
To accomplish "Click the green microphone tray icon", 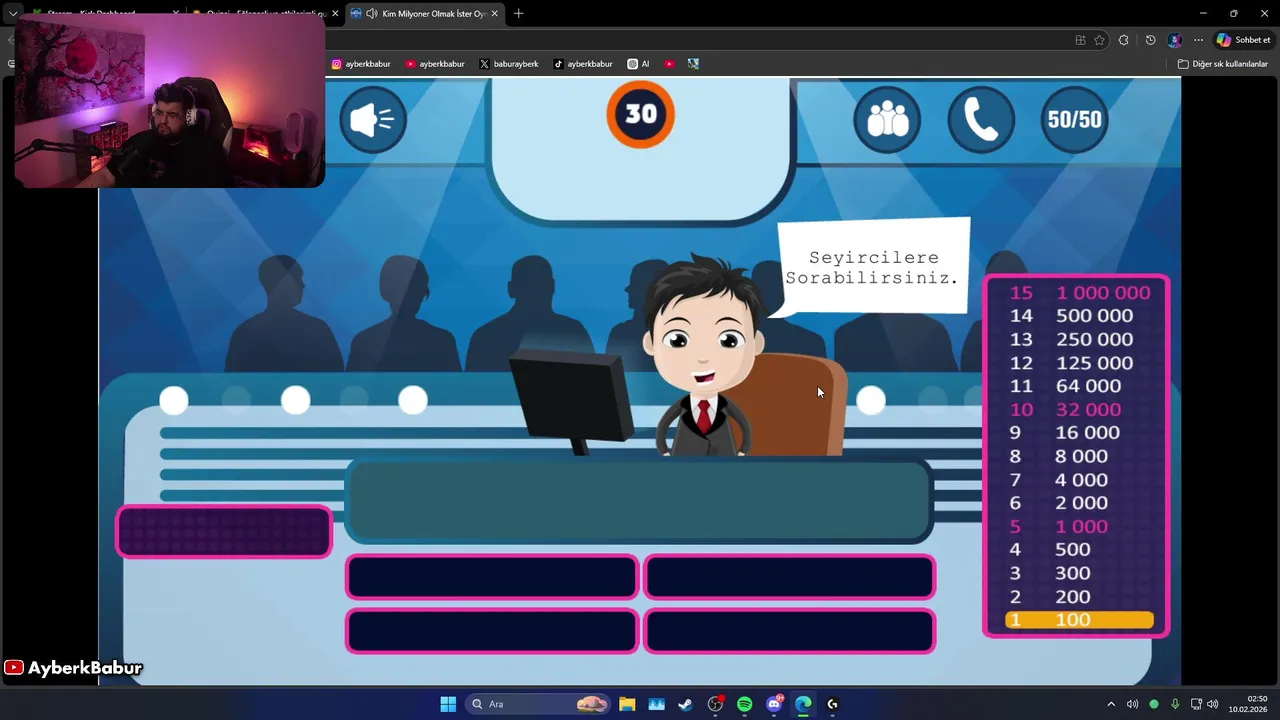I will (x=1175, y=704).
